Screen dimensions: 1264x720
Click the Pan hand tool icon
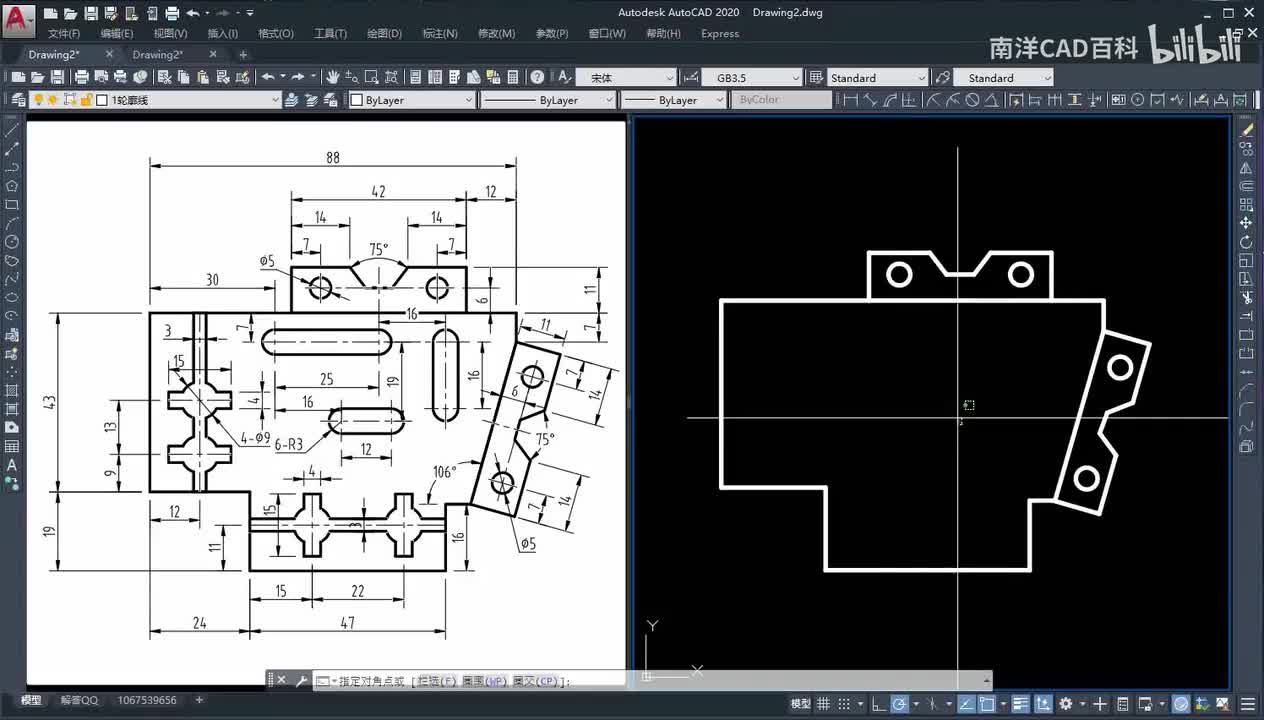click(331, 77)
